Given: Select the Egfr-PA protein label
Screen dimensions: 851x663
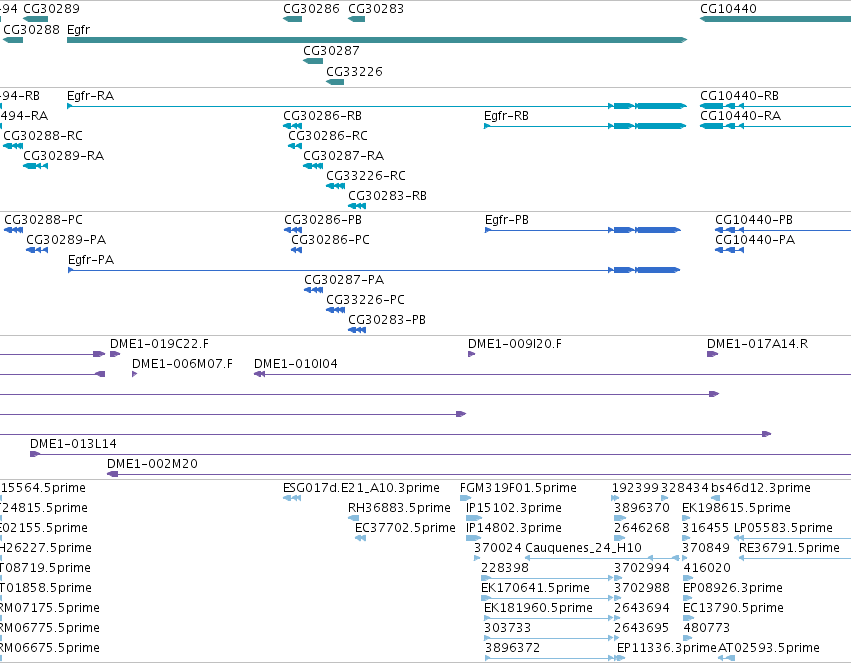Looking at the screenshot, I should (91, 260).
